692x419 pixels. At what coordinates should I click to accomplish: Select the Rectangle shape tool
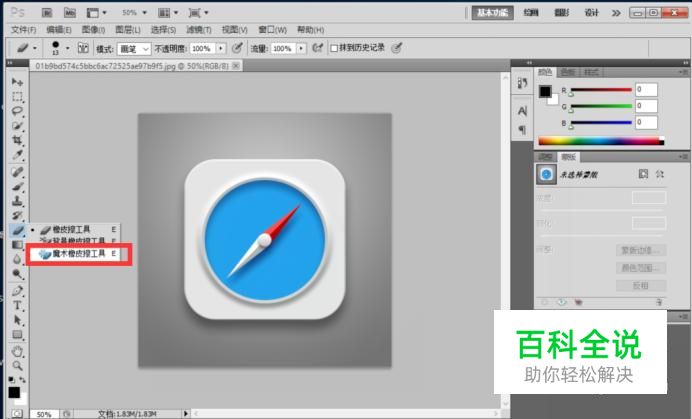coord(17,334)
